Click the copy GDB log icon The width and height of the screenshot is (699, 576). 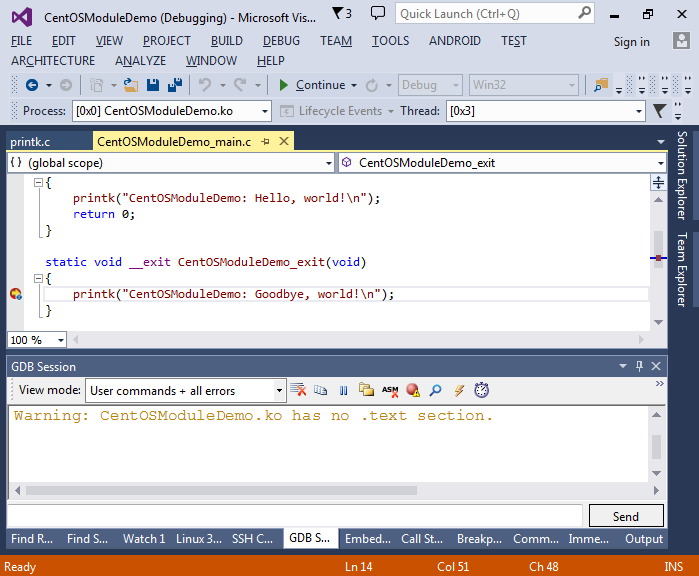coord(320,390)
